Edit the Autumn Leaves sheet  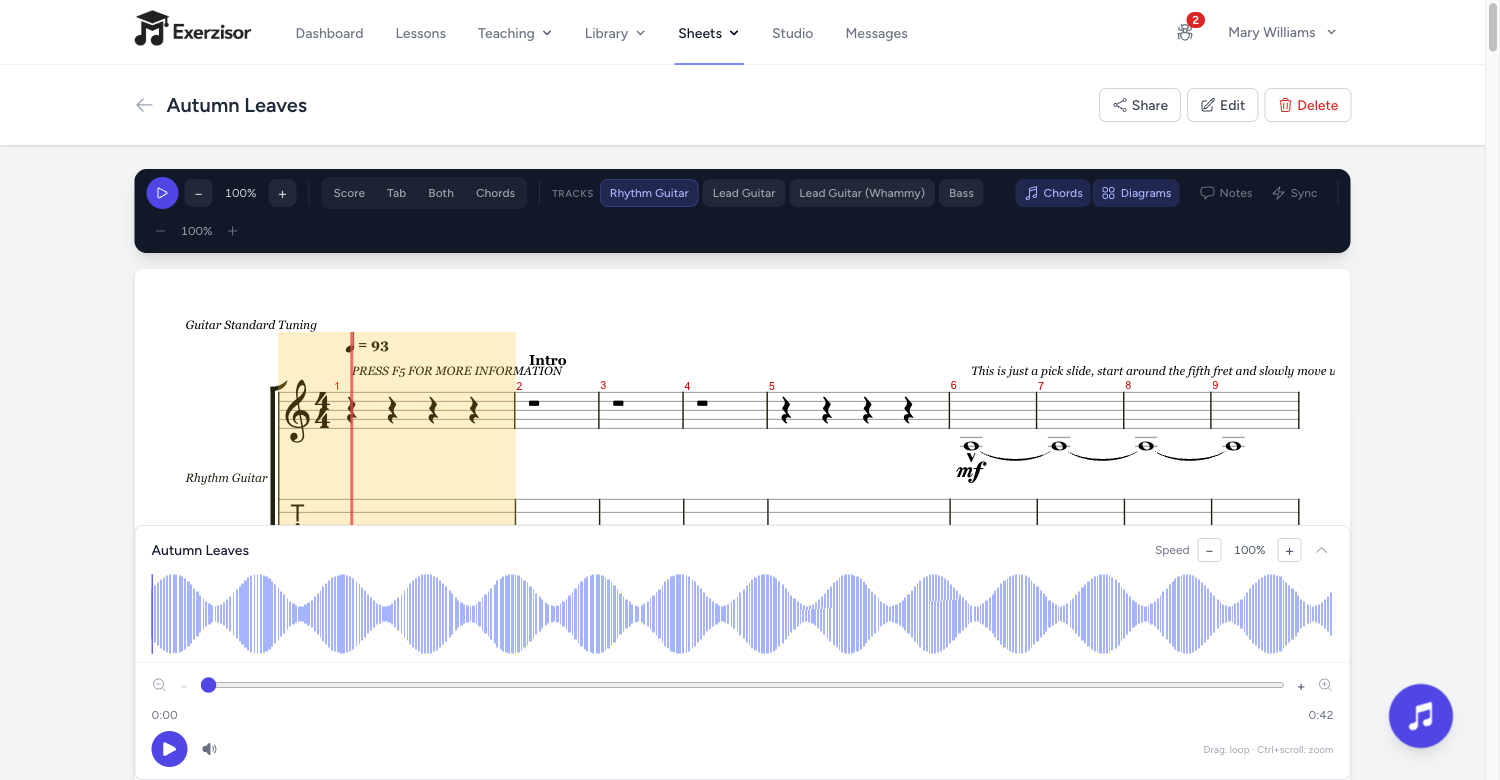[1222, 105]
